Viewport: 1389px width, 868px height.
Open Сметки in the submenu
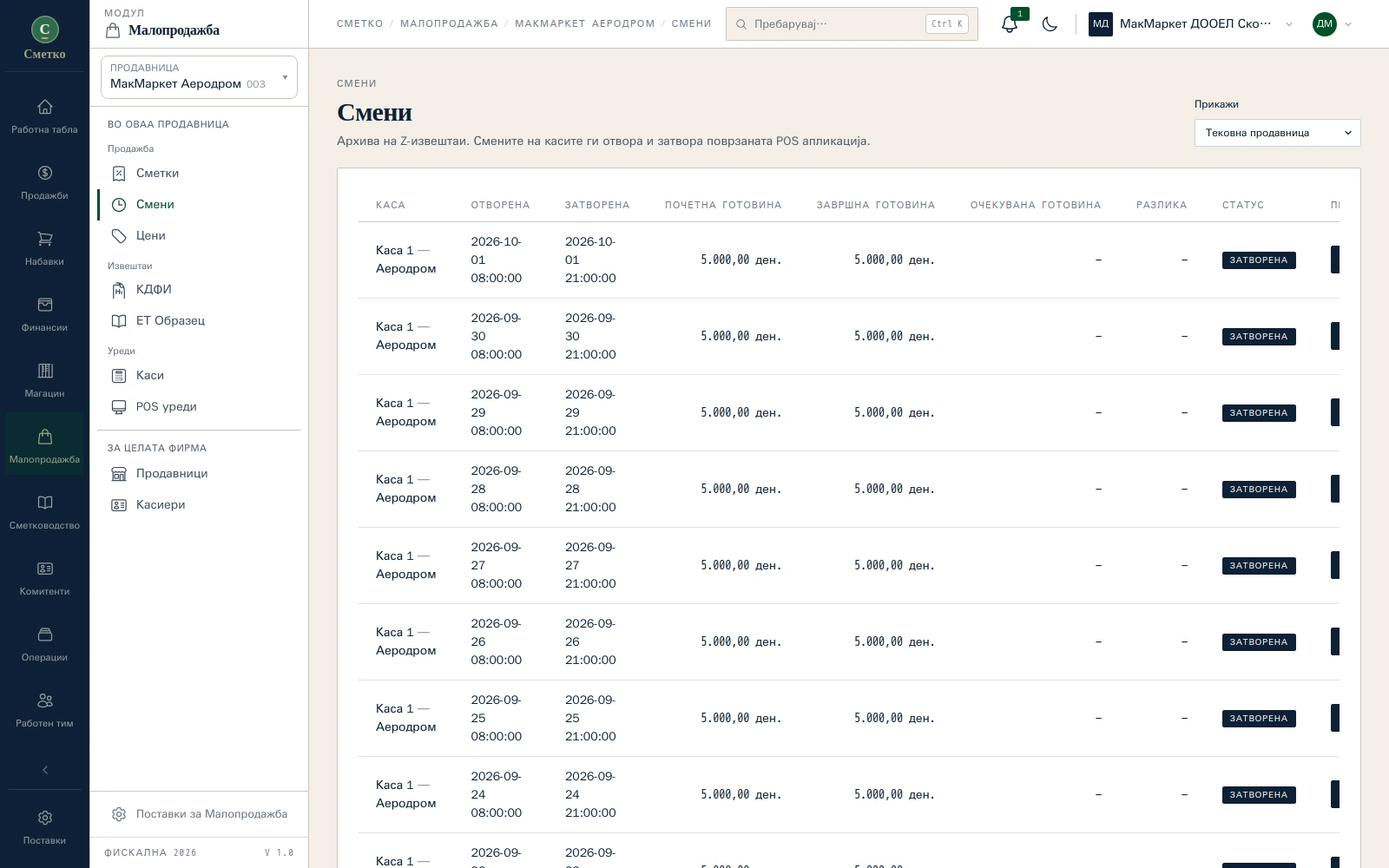point(199,174)
